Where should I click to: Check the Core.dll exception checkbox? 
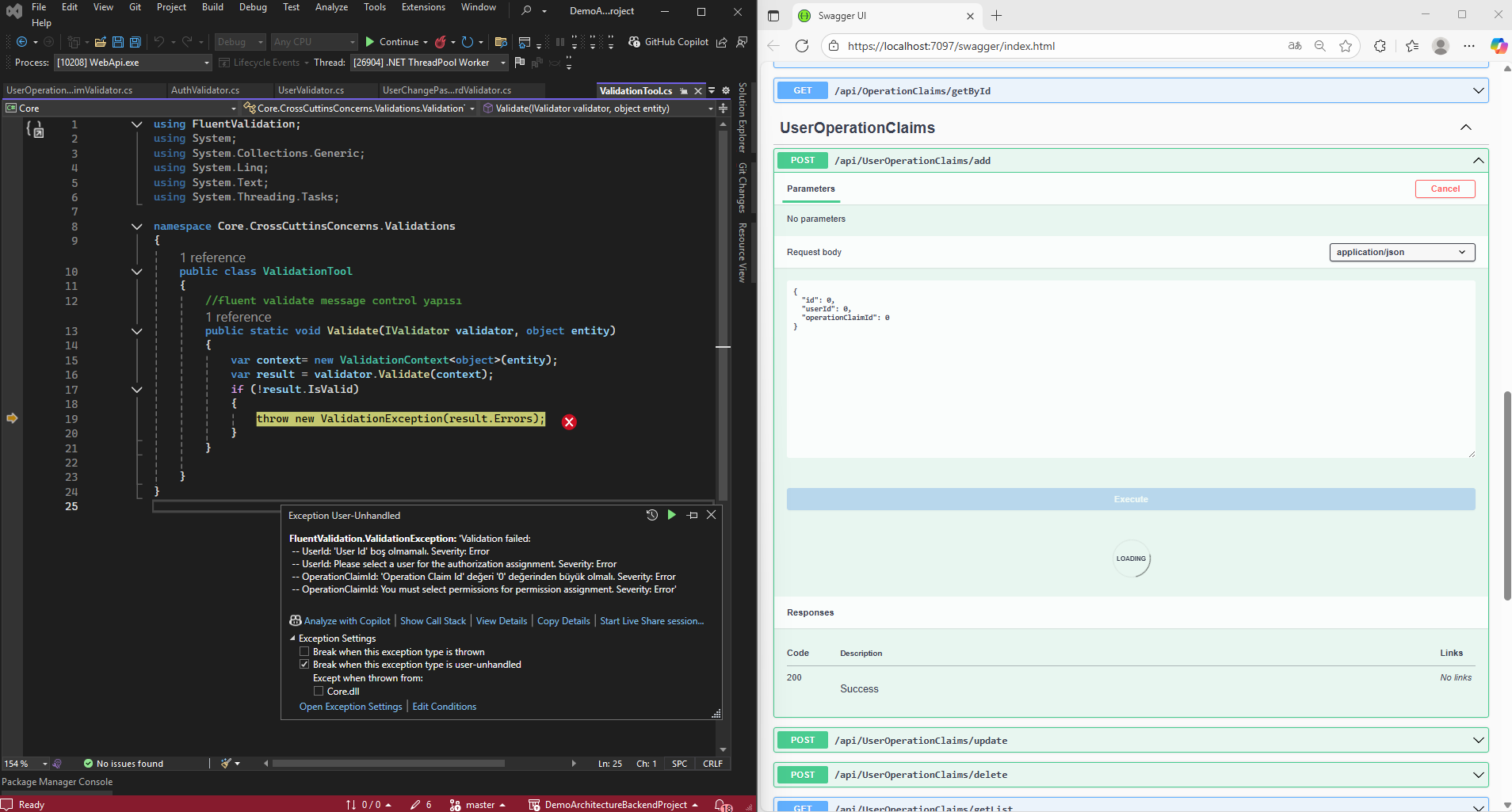click(319, 692)
